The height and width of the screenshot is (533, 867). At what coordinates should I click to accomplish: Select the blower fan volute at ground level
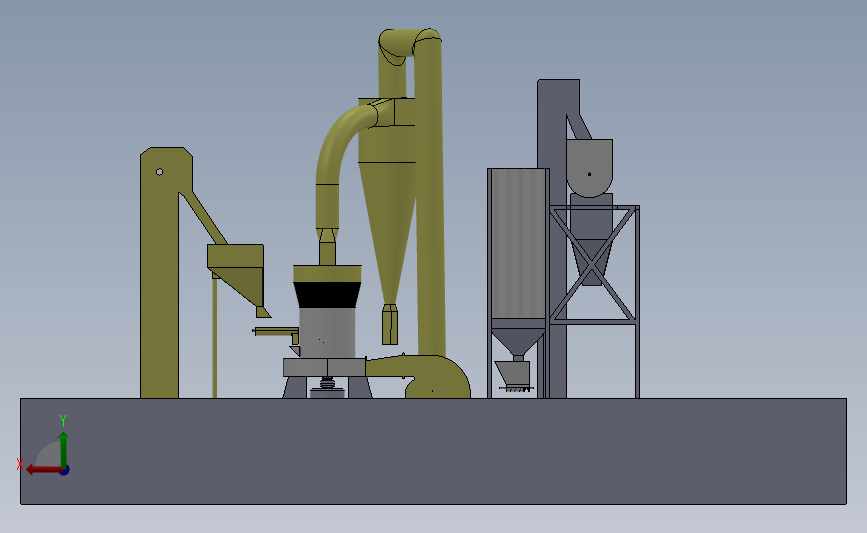click(x=437, y=378)
